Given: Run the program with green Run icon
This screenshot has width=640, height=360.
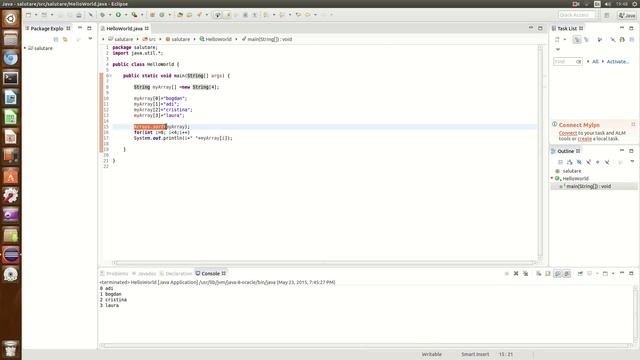Looking at the screenshot, I should [118, 15].
